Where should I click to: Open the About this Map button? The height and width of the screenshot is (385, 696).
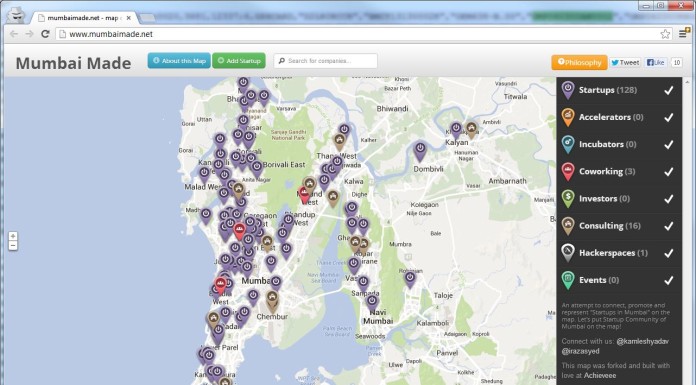(179, 61)
